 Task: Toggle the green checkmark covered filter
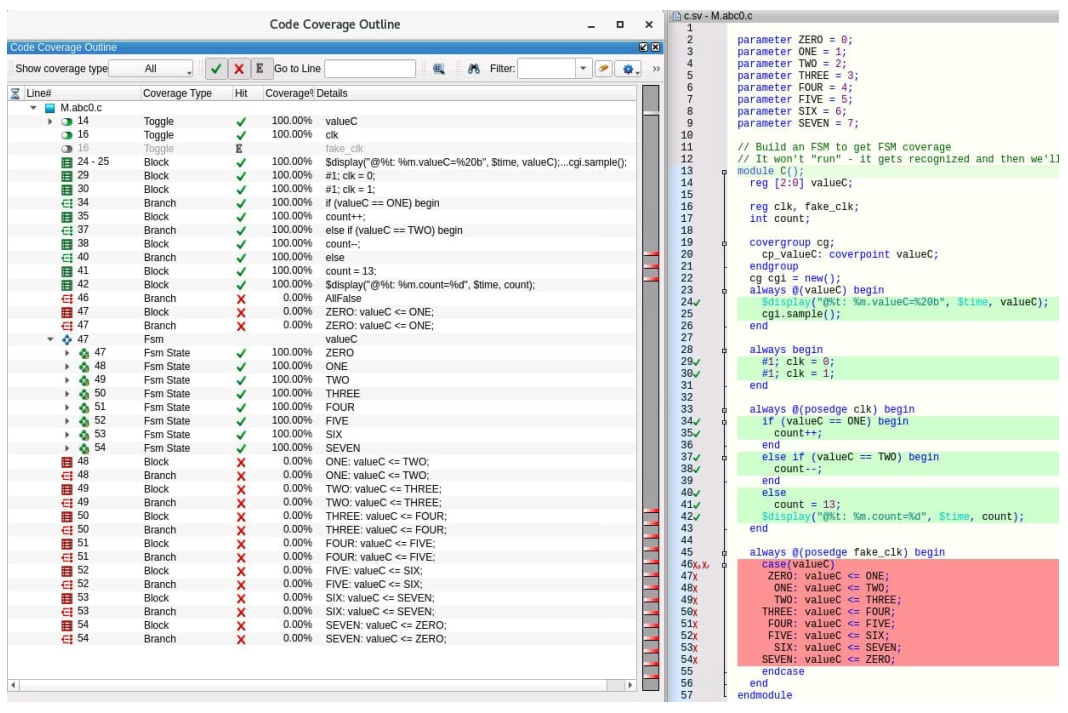pos(215,69)
